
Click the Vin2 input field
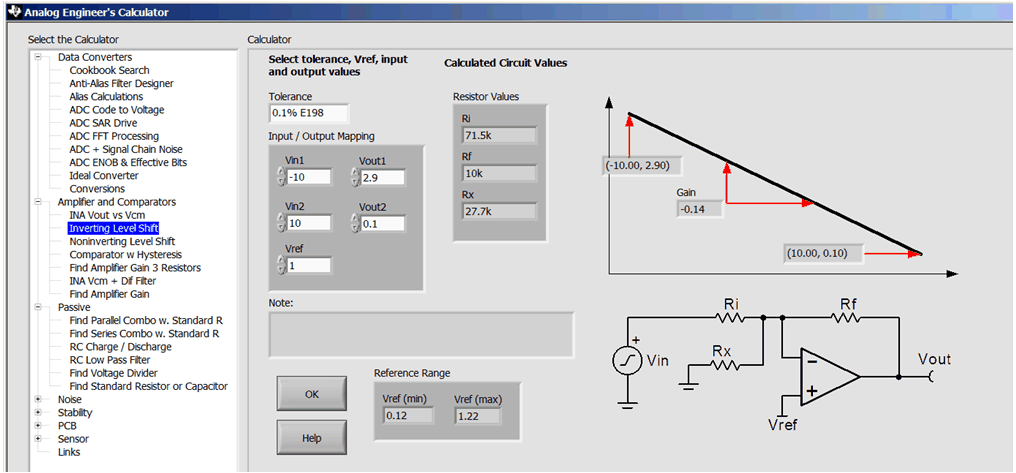click(x=308, y=223)
